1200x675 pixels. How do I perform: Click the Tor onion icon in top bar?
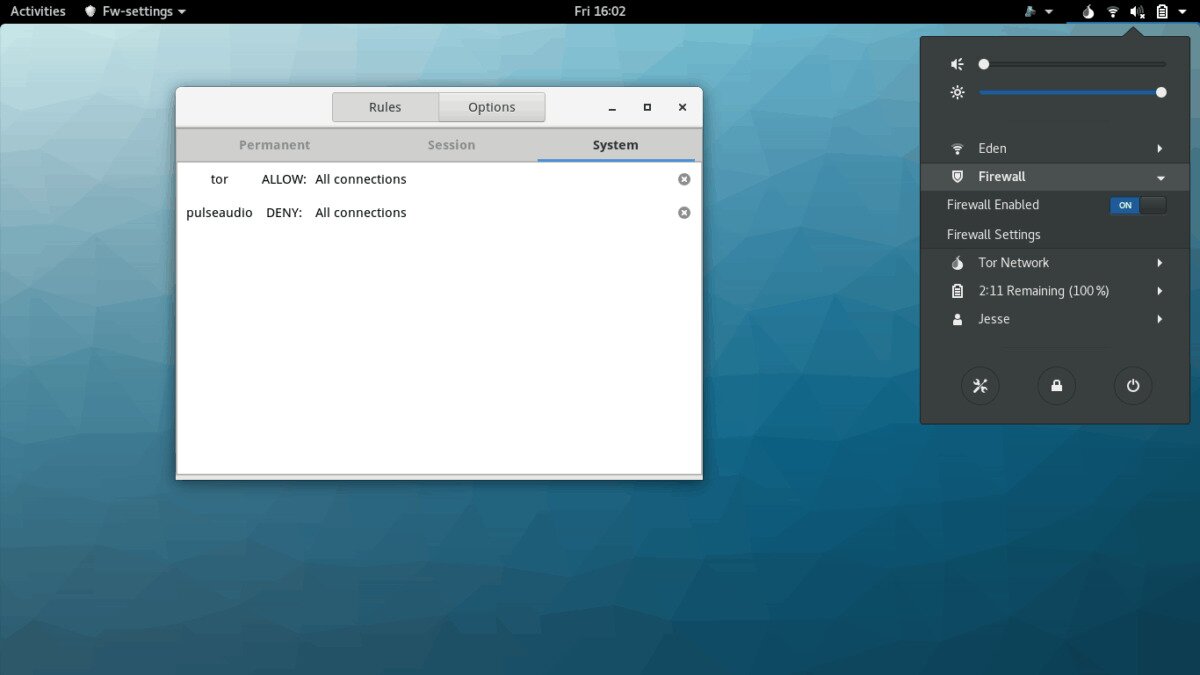(x=1088, y=12)
